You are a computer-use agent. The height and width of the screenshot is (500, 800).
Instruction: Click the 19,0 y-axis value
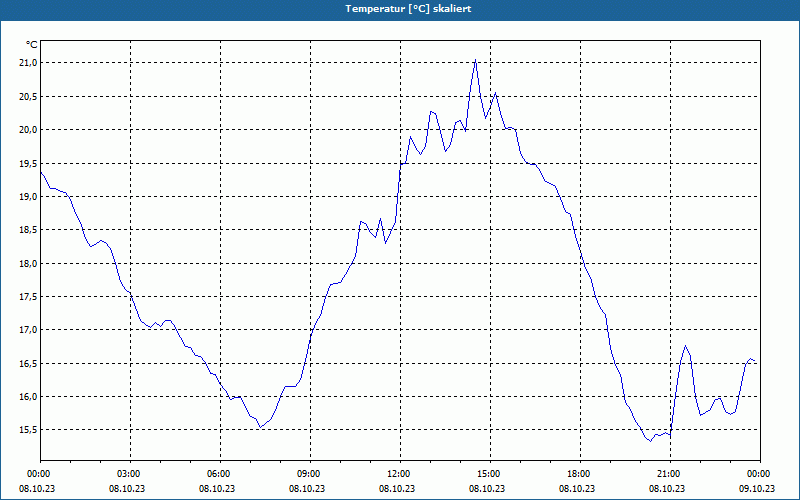coord(28,196)
